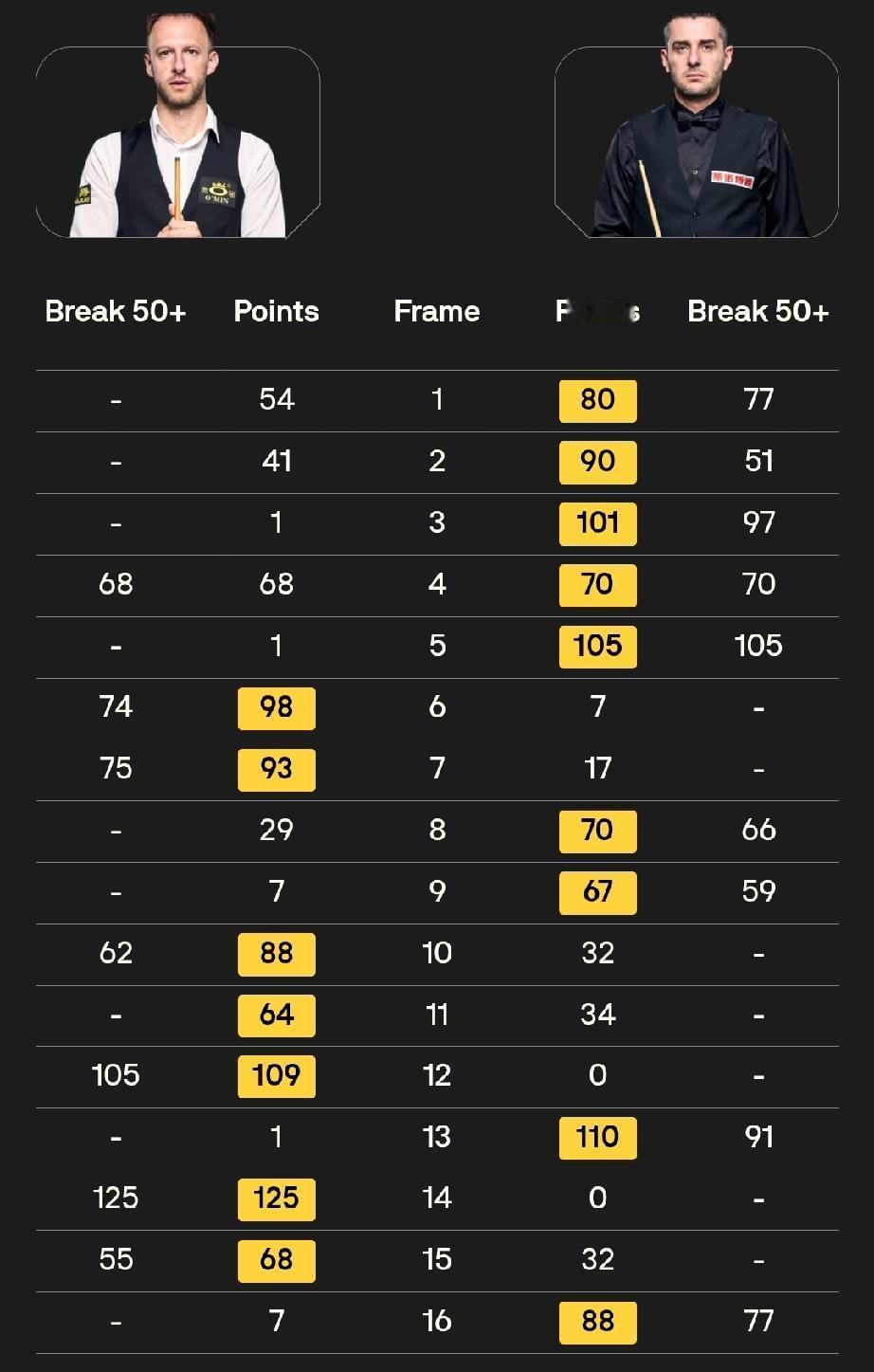
Task: Click the Frame column header
Action: pyautogui.click(x=437, y=312)
